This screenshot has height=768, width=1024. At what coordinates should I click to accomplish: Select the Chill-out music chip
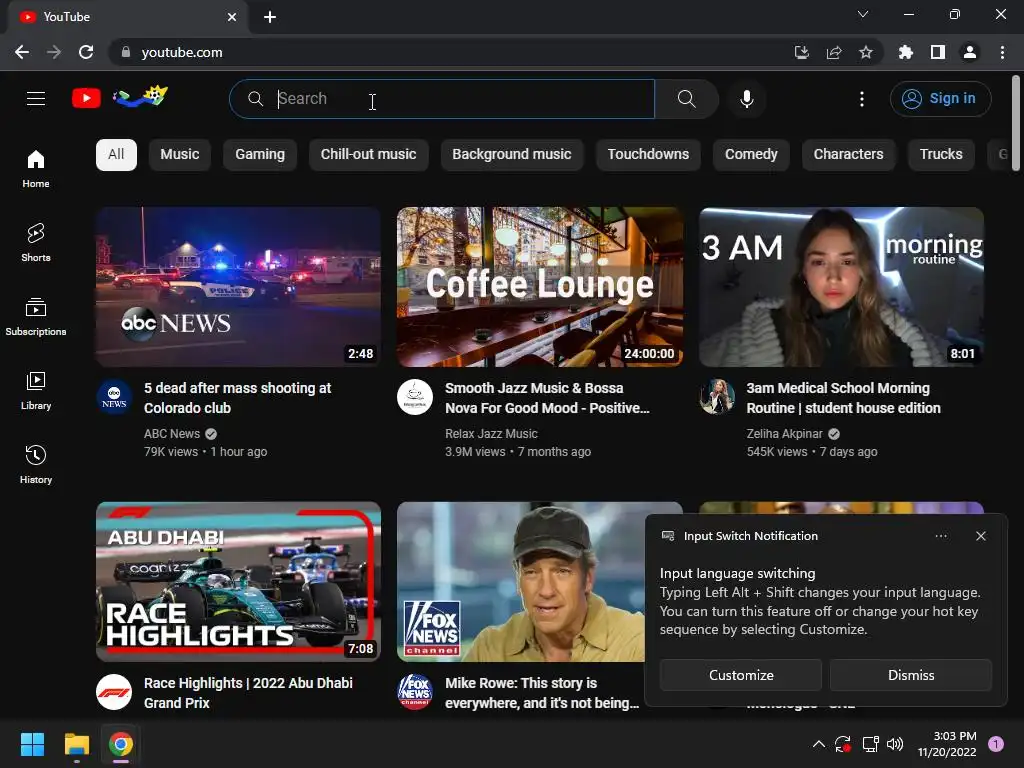tap(368, 155)
